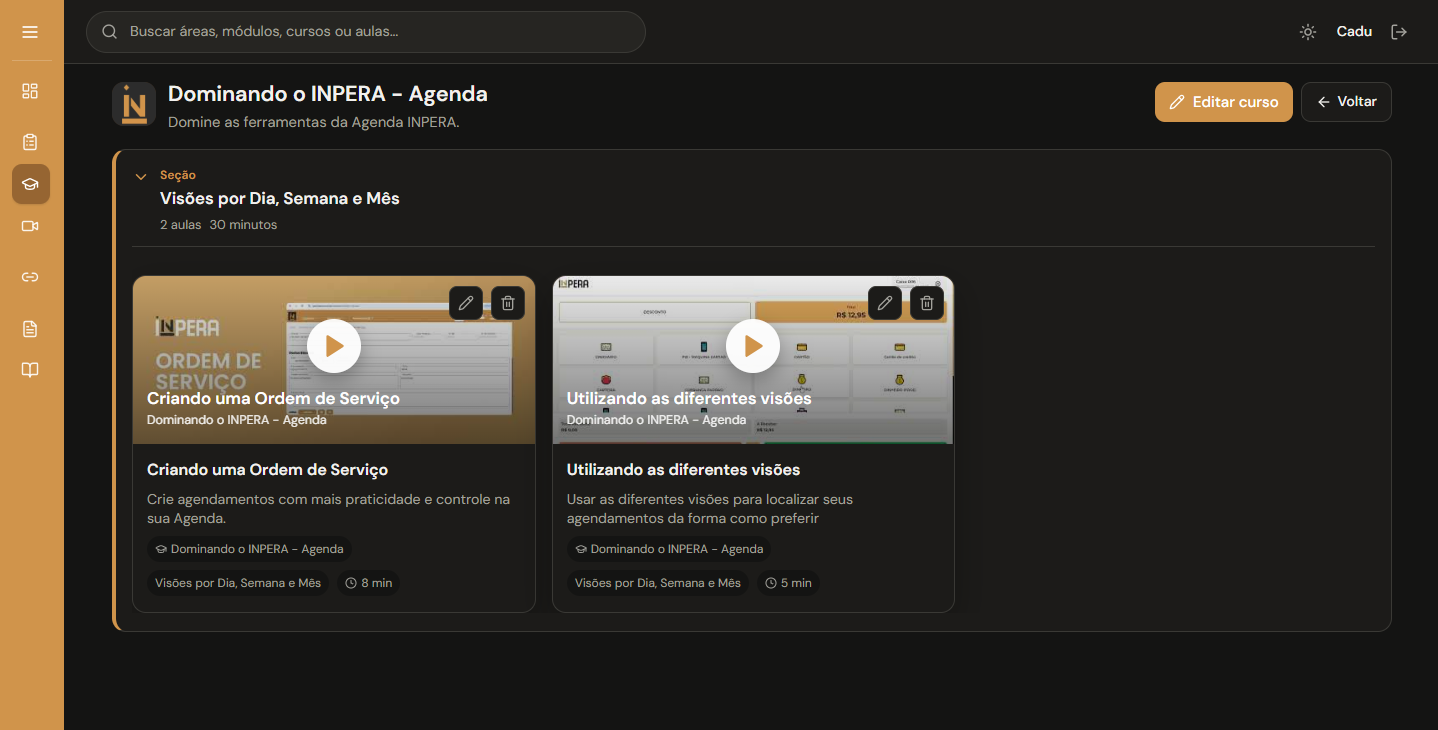The width and height of the screenshot is (1438, 730).
Task: Click the INPERA course logo icon
Action: tap(134, 103)
